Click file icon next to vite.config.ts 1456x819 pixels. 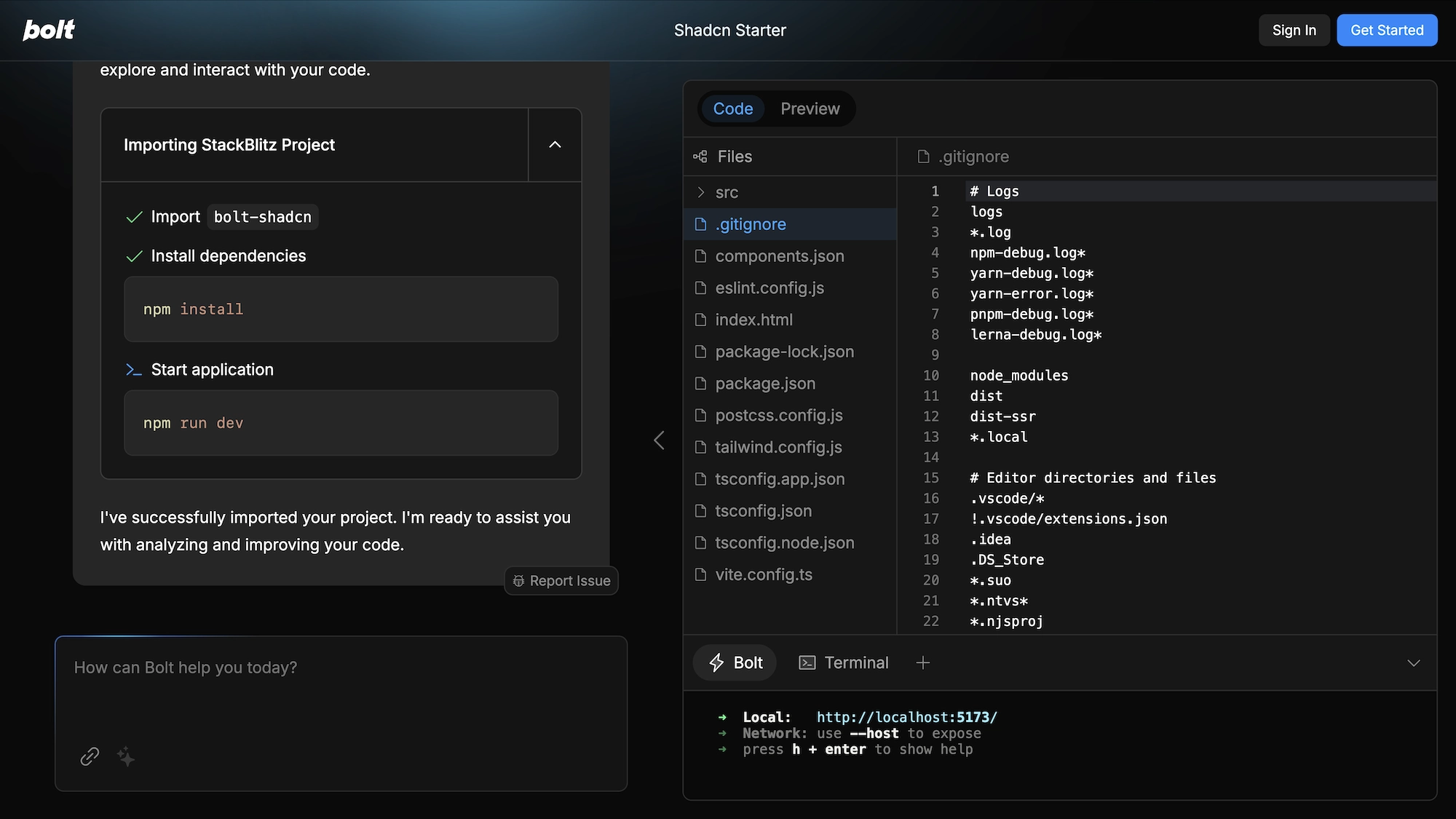tap(700, 574)
